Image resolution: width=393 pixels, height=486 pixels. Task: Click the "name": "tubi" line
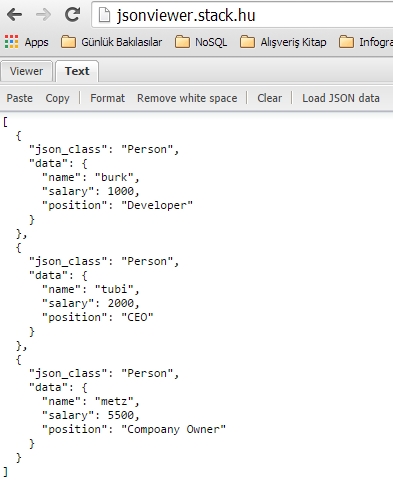tap(91, 289)
